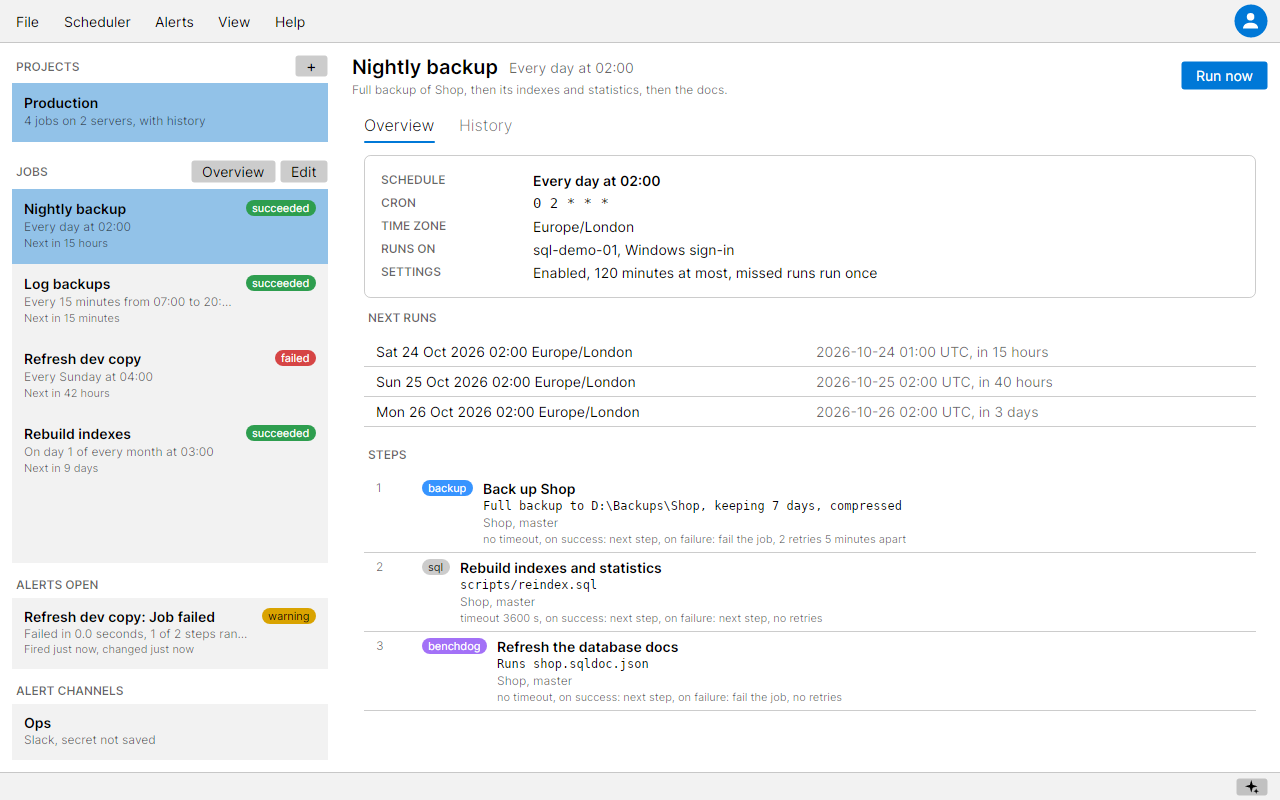This screenshot has width=1280, height=800.
Task: Click the Jobs Overview button
Action: coord(233,172)
